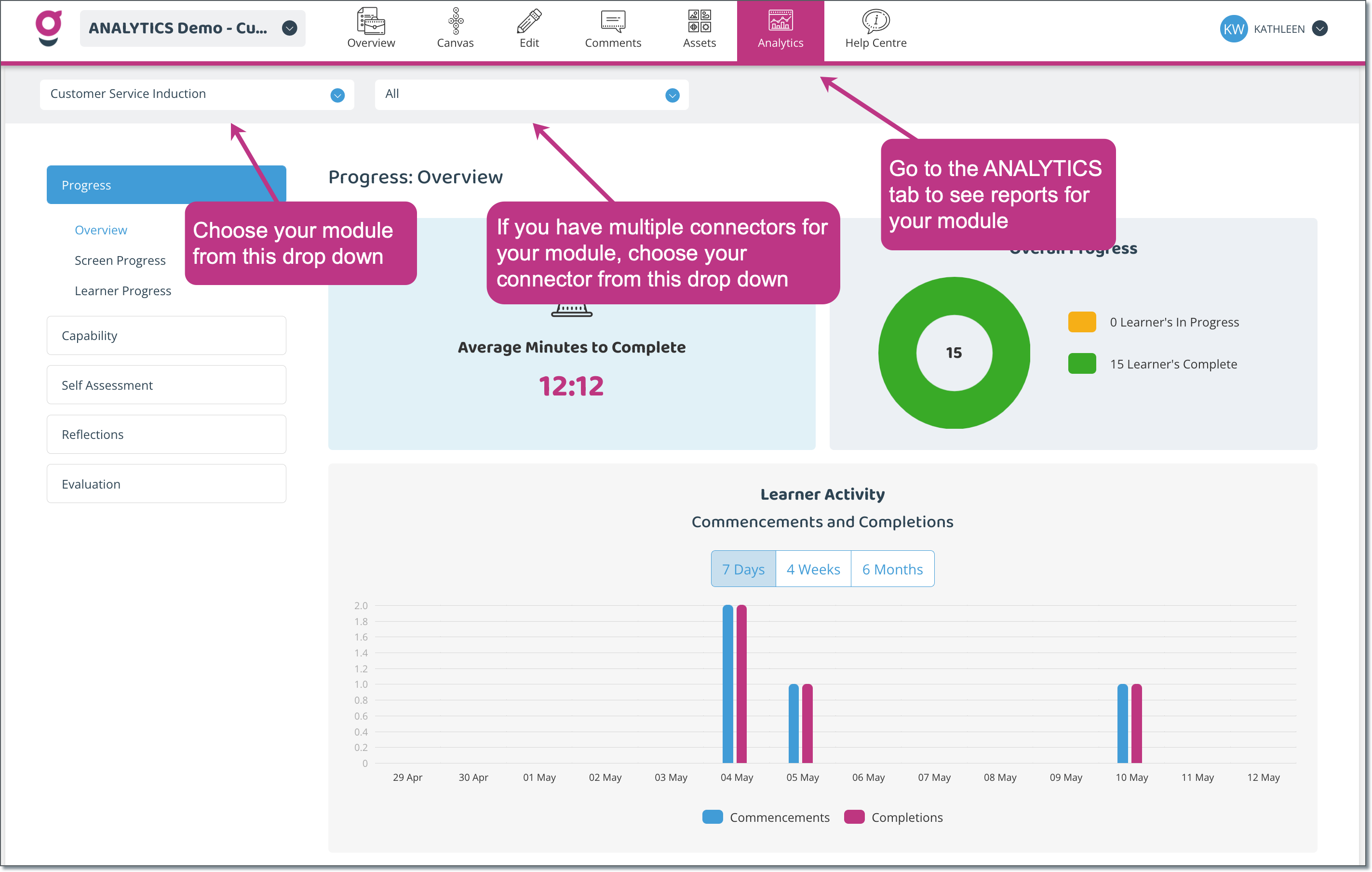The image size is (1372, 872).
Task: Click the 10 May Commencements blue bar
Action: coord(1122,723)
